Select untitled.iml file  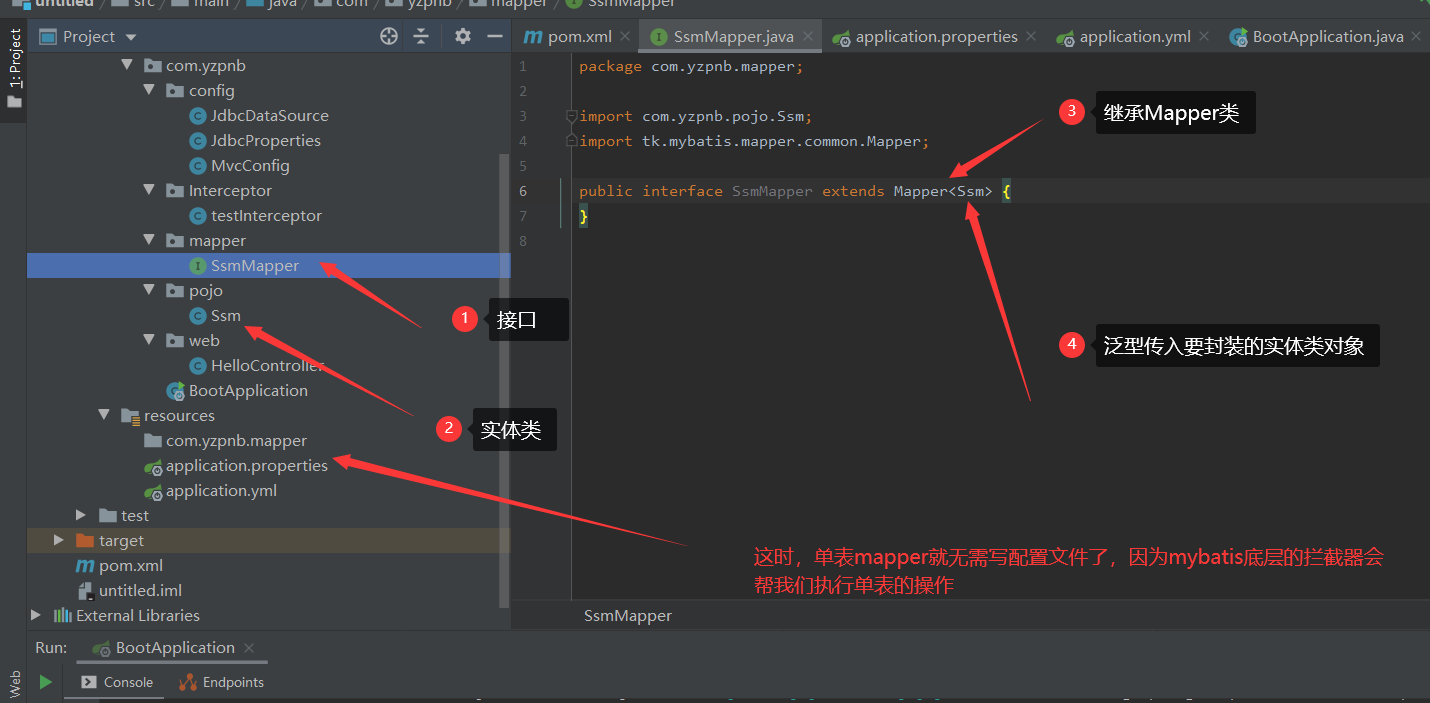[x=129, y=590]
